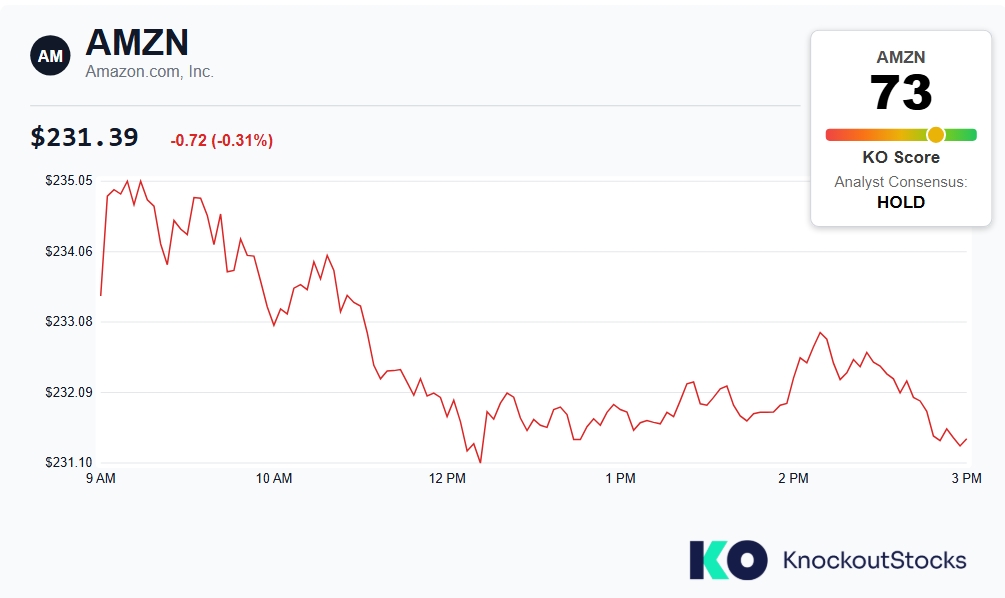1005x598 pixels.
Task: Click the $232.09 y-axis label
Action: tap(69, 392)
